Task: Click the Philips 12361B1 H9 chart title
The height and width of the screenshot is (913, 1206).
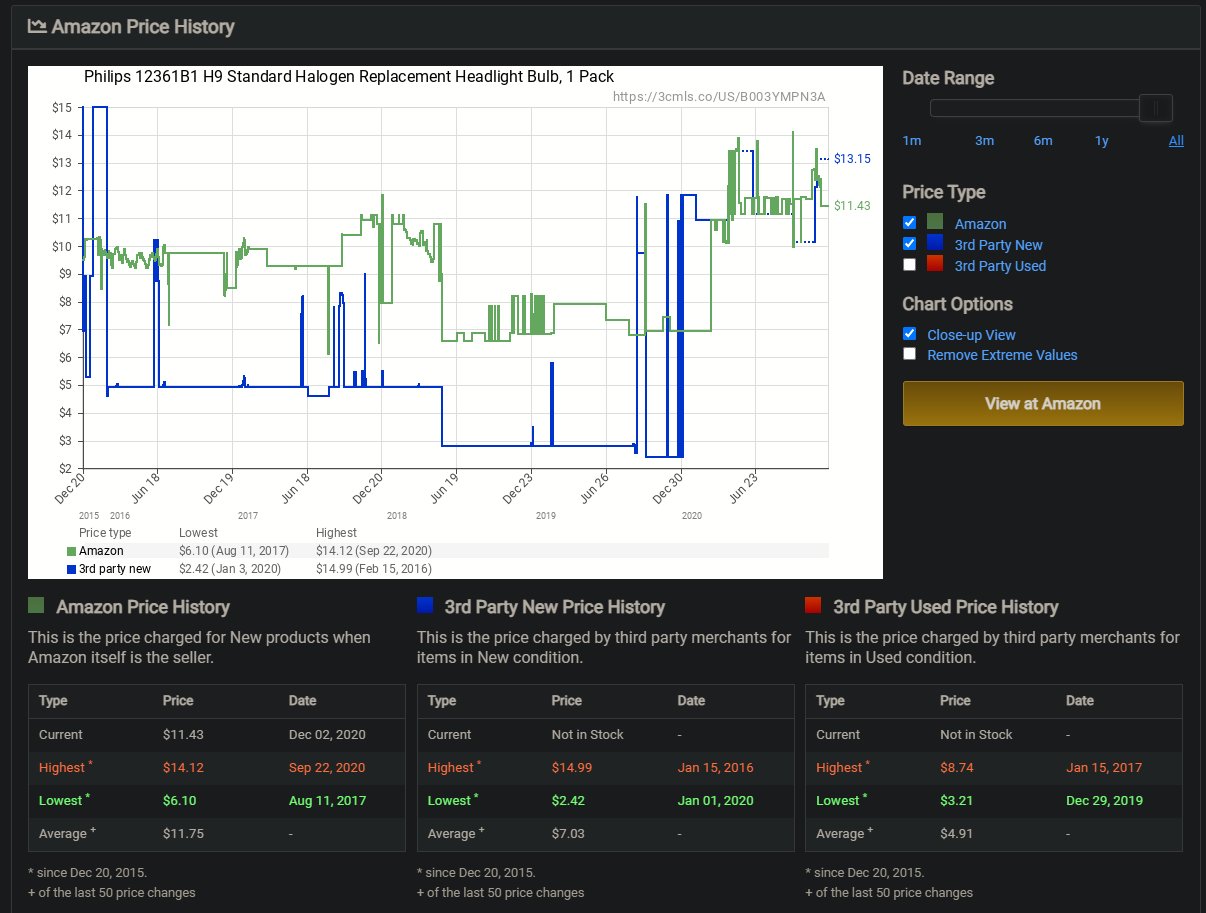Action: (349, 77)
